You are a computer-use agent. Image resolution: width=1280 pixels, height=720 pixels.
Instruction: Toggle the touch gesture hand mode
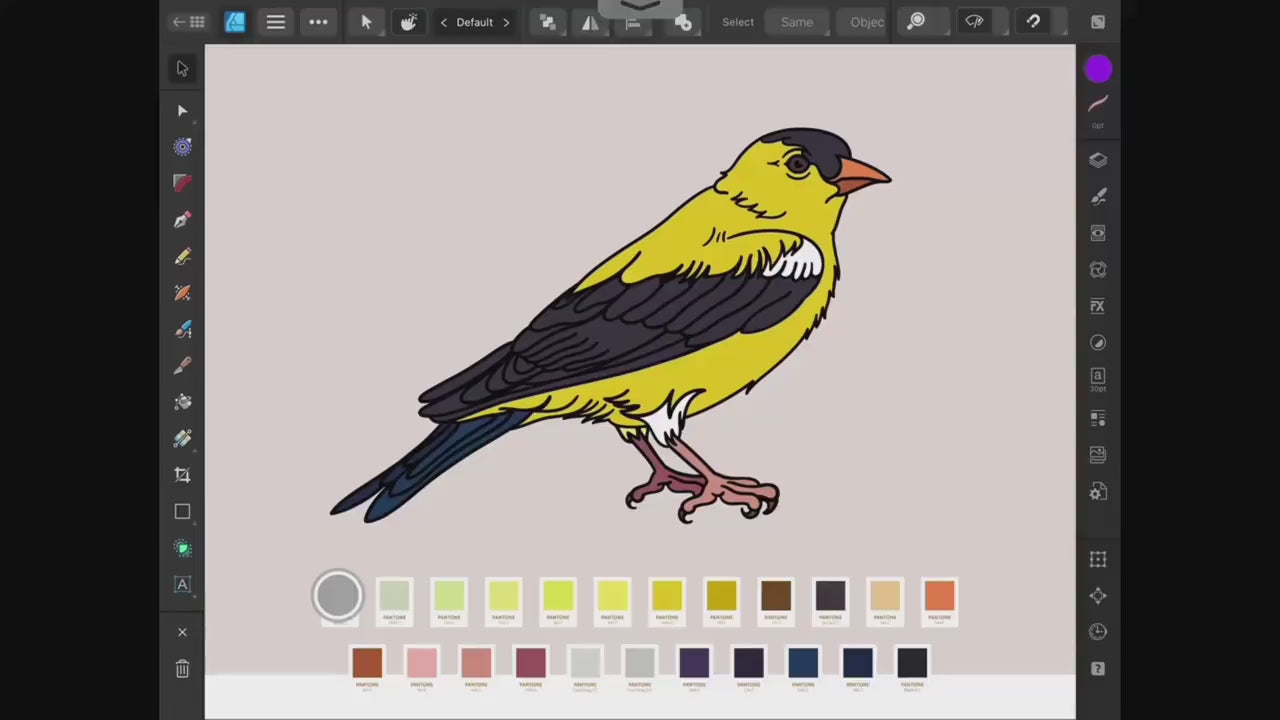tap(408, 22)
